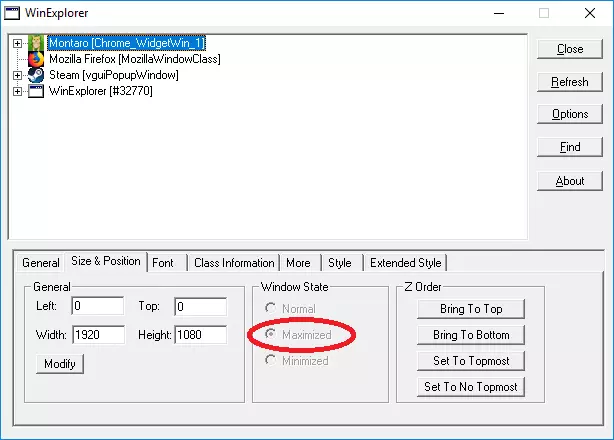Open the Options dialog button
The image size is (614, 440).
coord(570,114)
